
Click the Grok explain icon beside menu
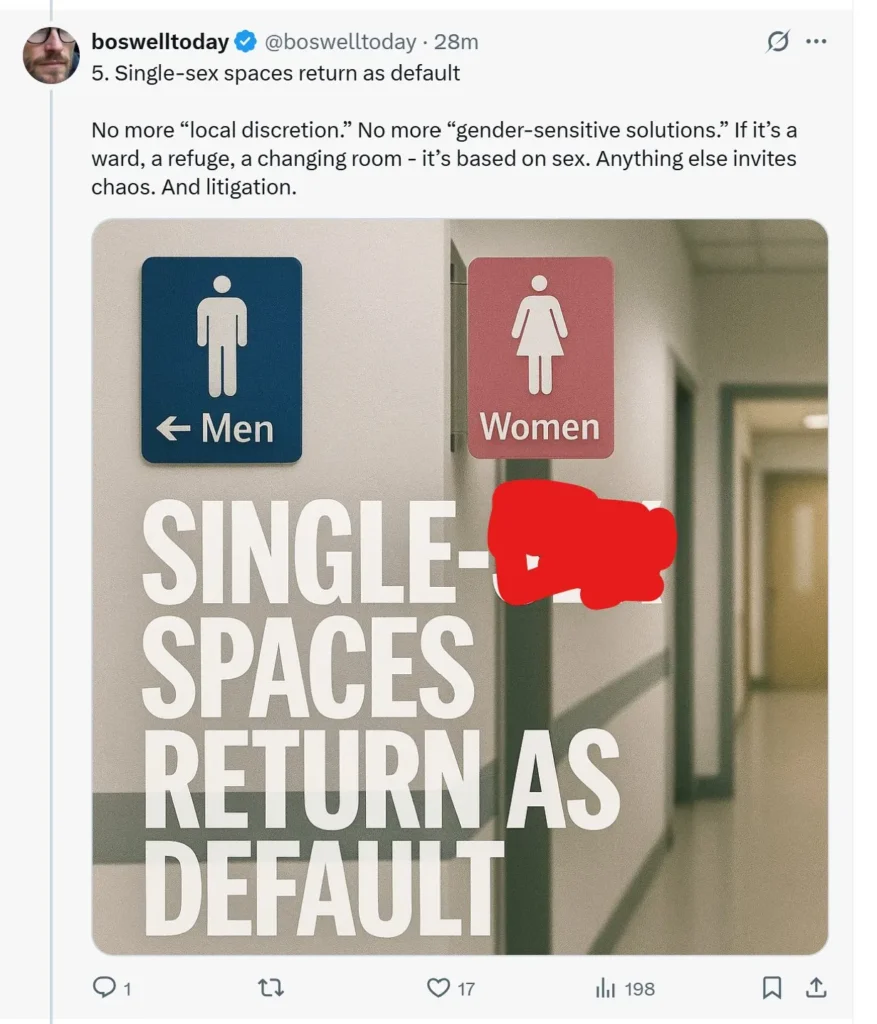coord(778,42)
